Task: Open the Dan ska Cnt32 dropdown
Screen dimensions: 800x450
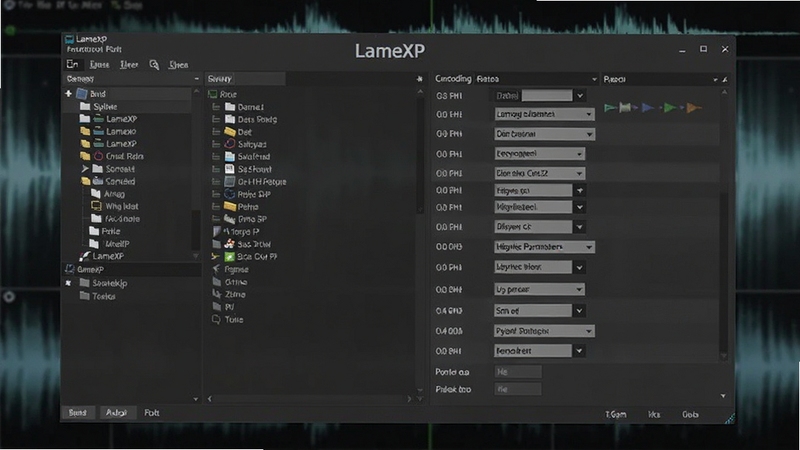Action: point(539,173)
